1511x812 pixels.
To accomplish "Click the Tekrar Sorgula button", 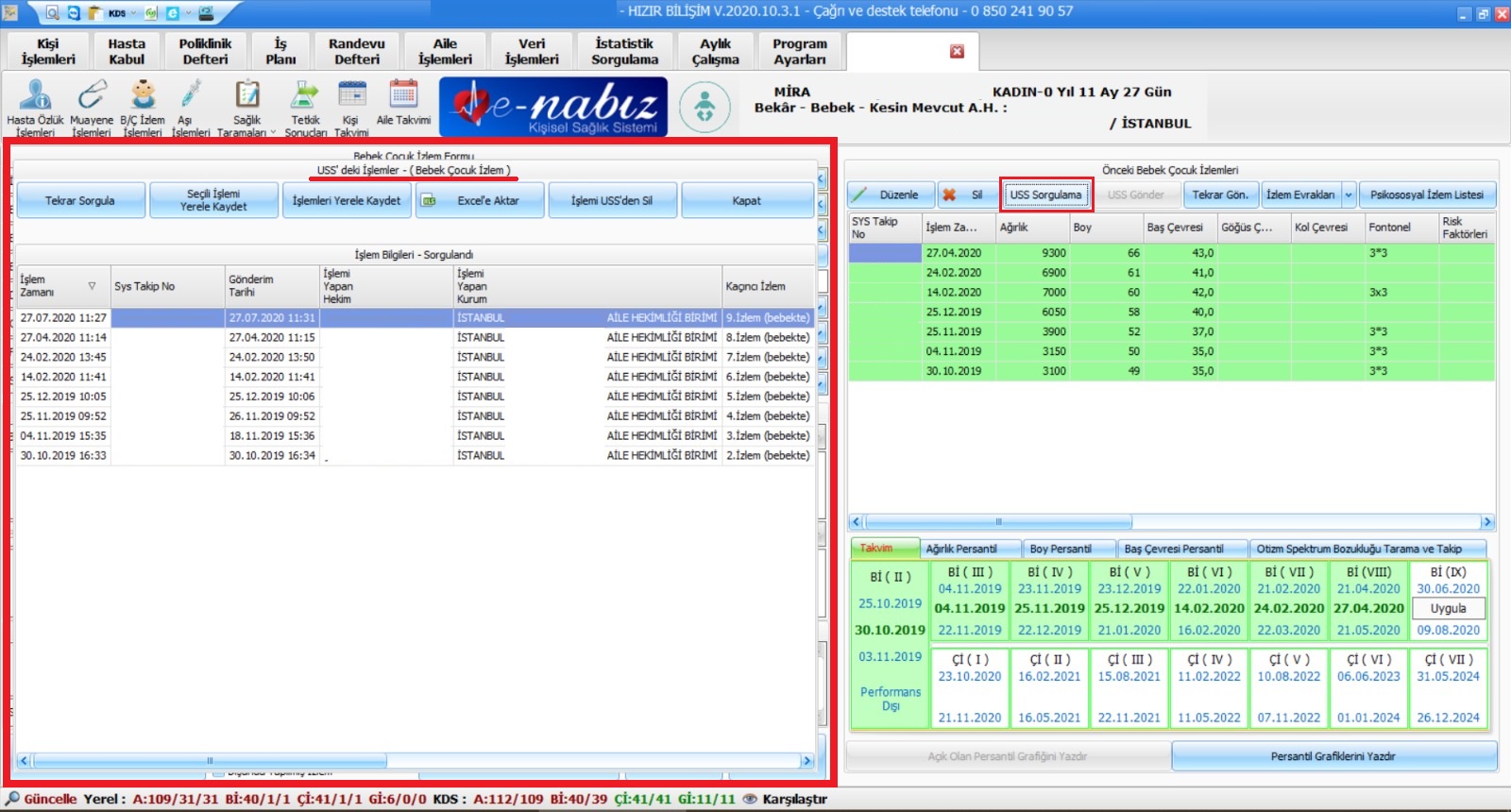I will pos(80,200).
